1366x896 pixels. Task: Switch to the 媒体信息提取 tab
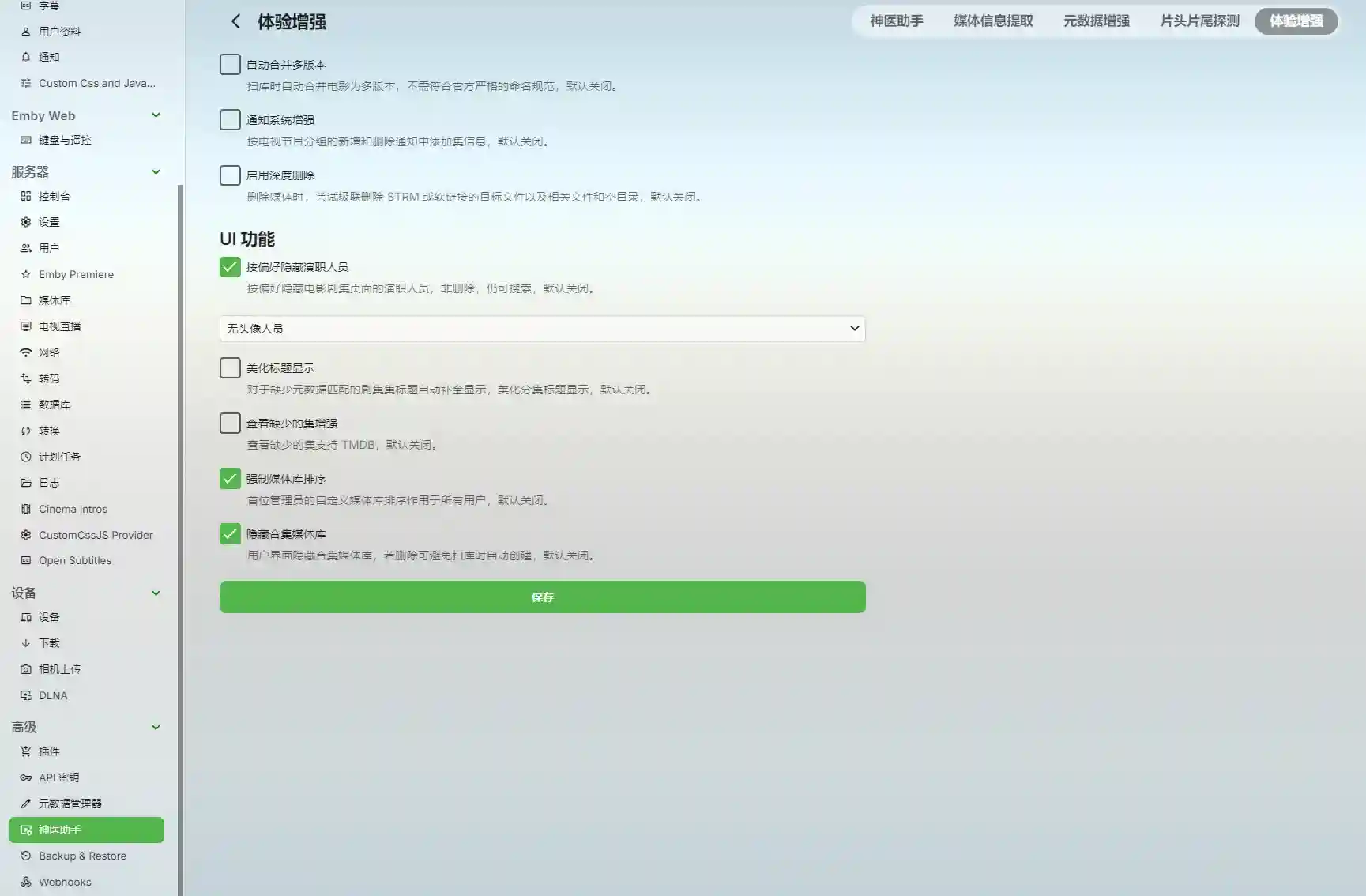[993, 21]
